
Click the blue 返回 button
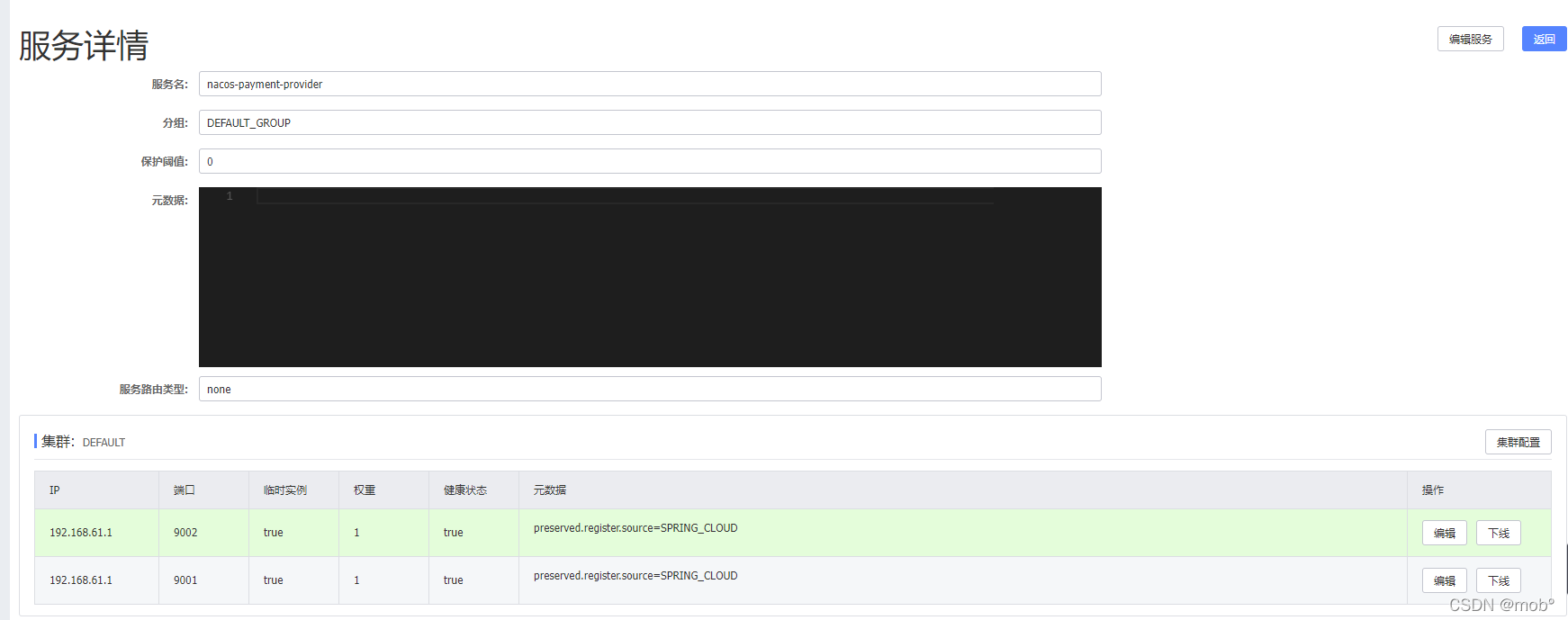(1544, 39)
